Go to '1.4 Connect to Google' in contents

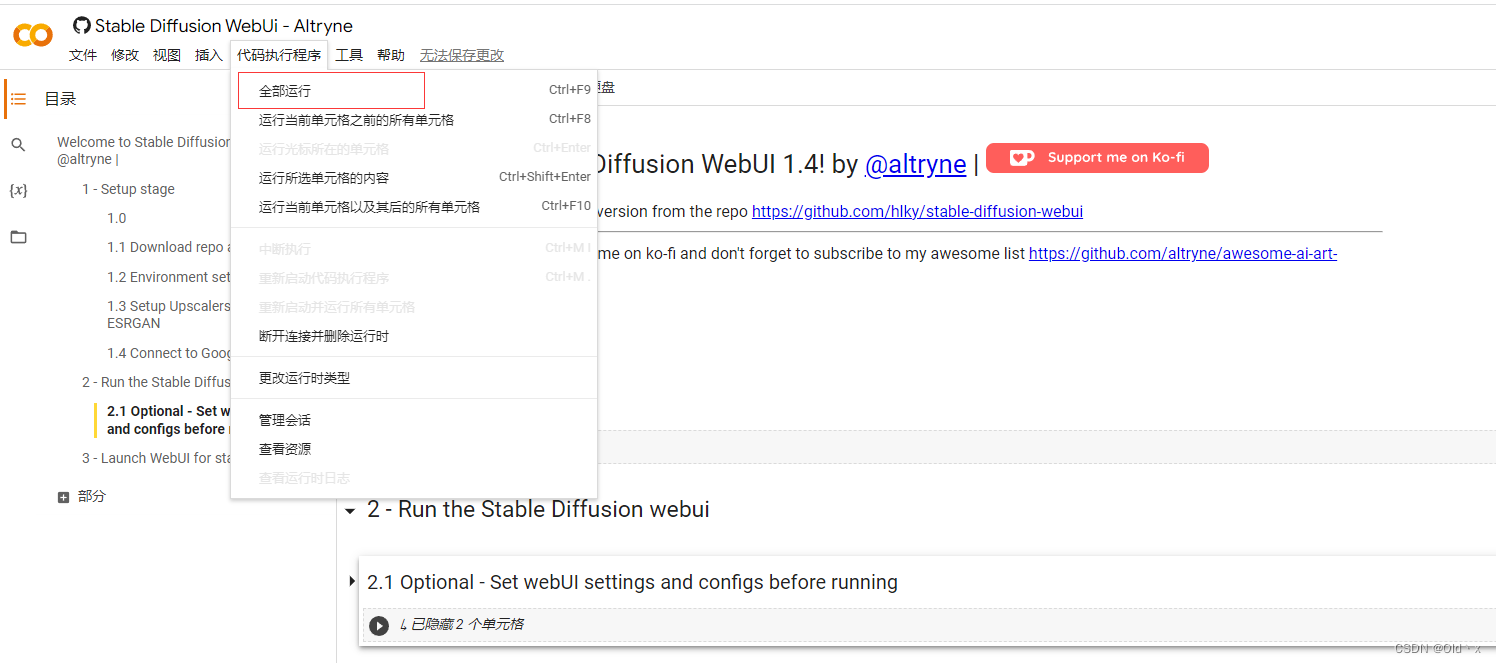168,353
